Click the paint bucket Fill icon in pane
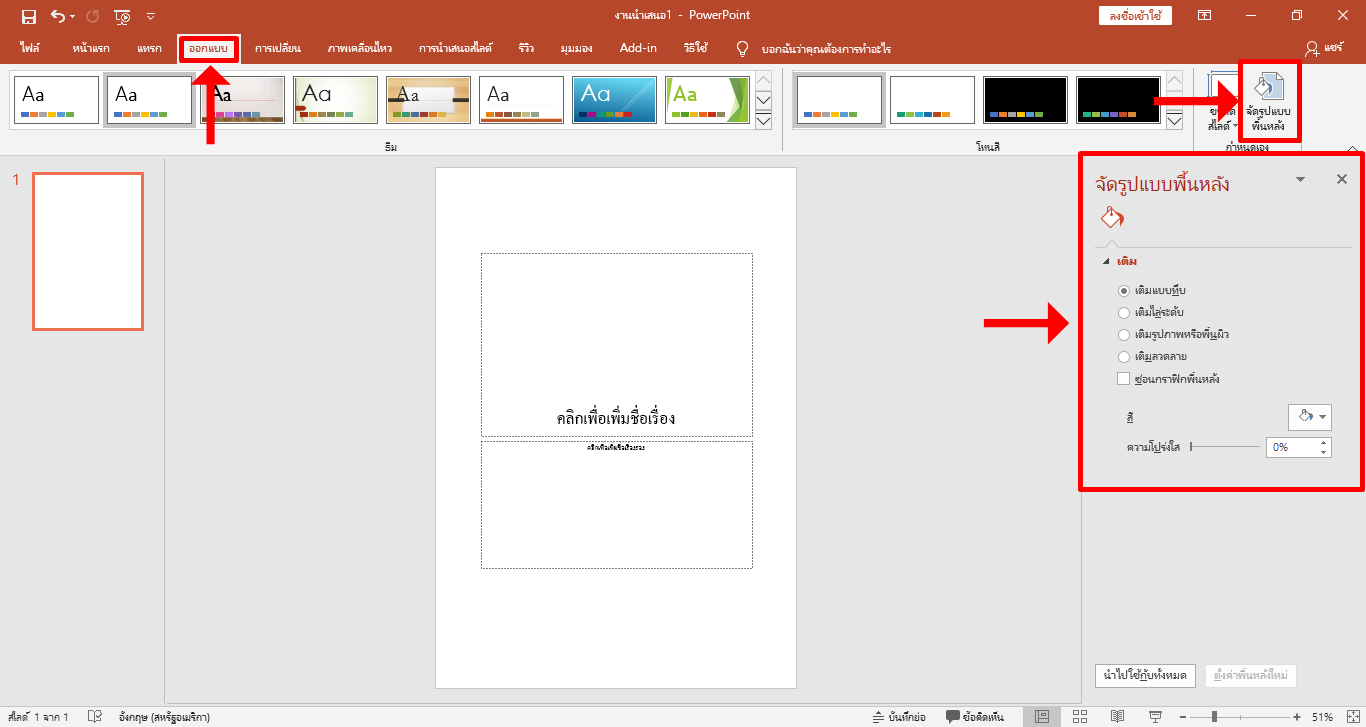This screenshot has width=1366, height=727. click(x=1112, y=217)
